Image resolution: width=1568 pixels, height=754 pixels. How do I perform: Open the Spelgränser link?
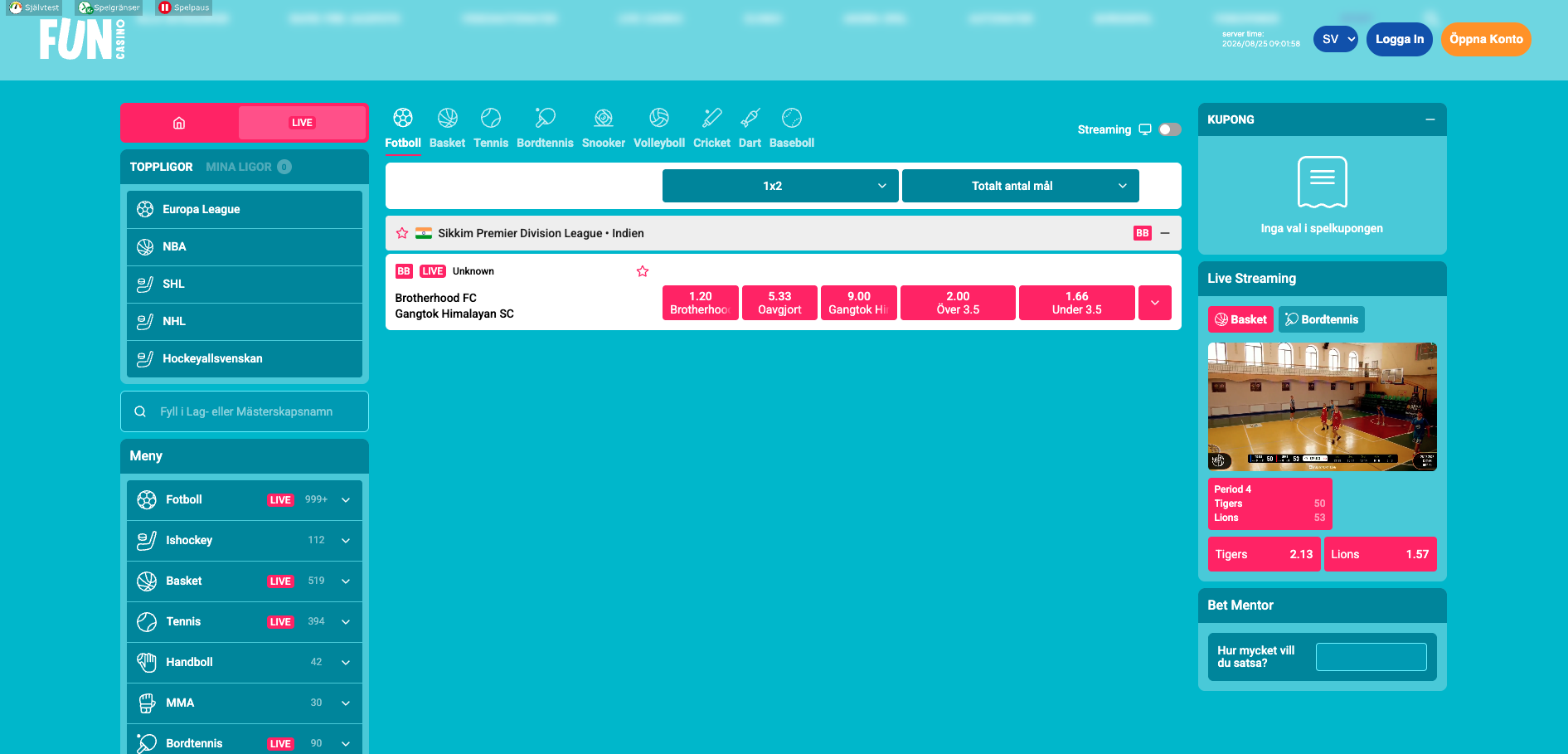(109, 7)
